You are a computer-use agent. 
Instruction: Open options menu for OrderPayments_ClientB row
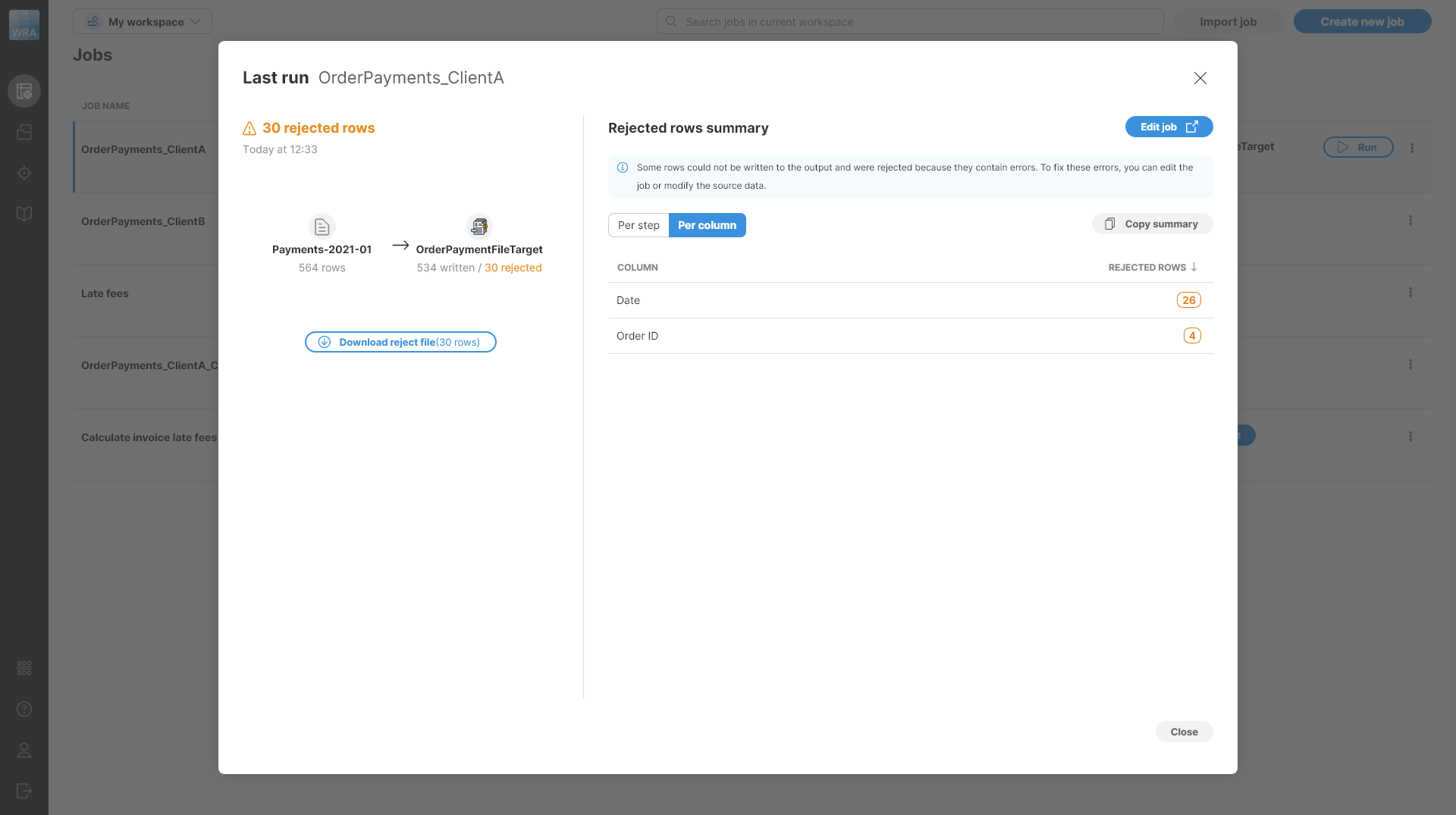[1410, 221]
